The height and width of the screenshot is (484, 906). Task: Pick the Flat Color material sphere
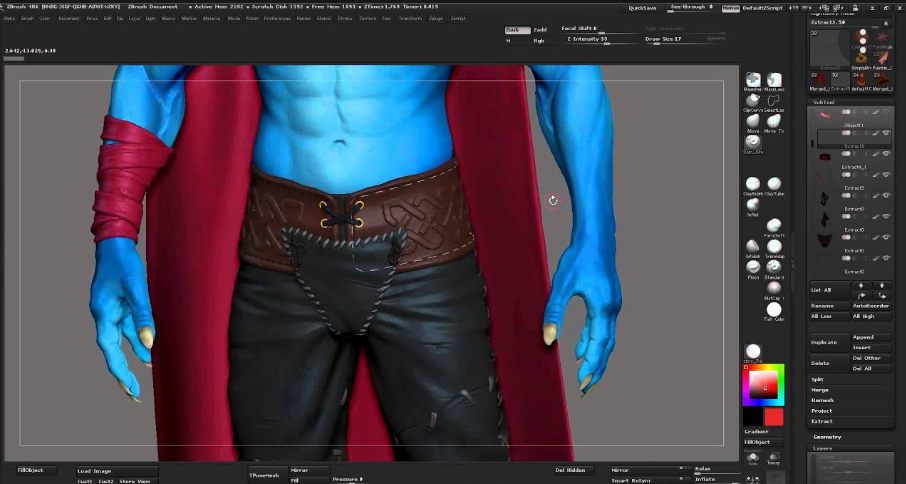(774, 310)
